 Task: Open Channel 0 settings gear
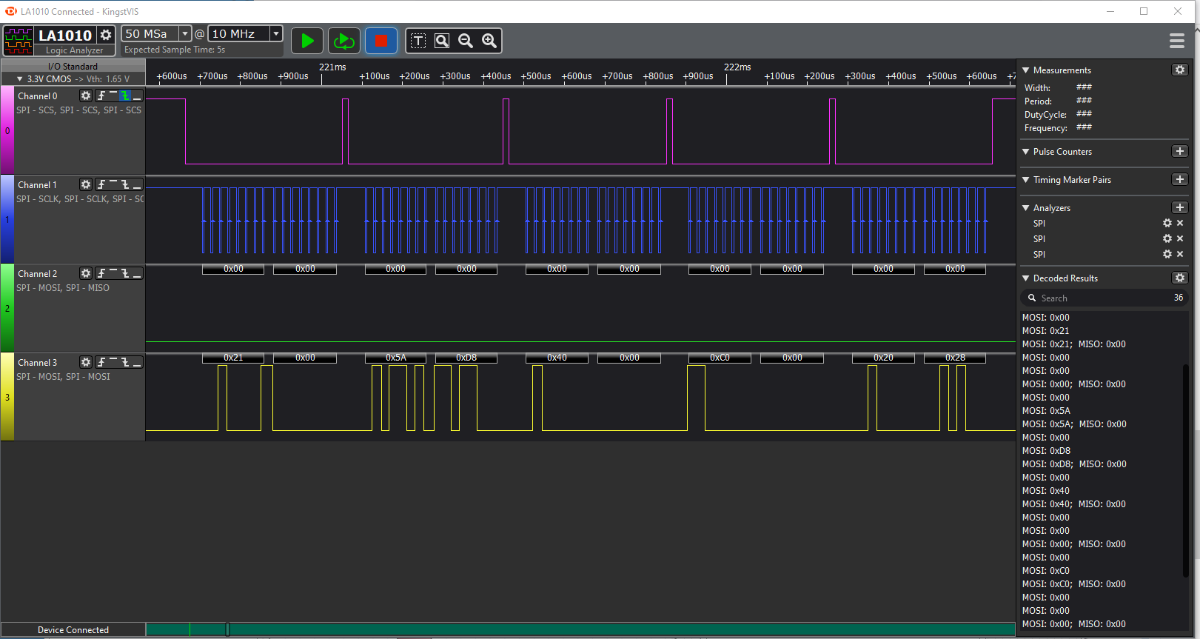pos(86,95)
